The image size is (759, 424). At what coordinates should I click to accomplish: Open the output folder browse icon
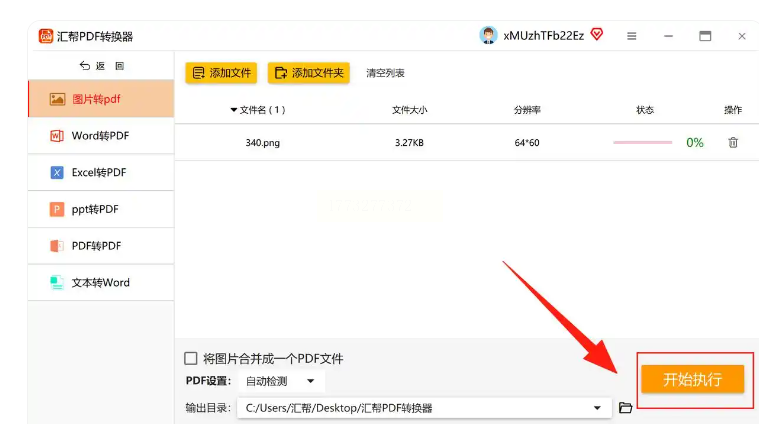click(x=625, y=408)
